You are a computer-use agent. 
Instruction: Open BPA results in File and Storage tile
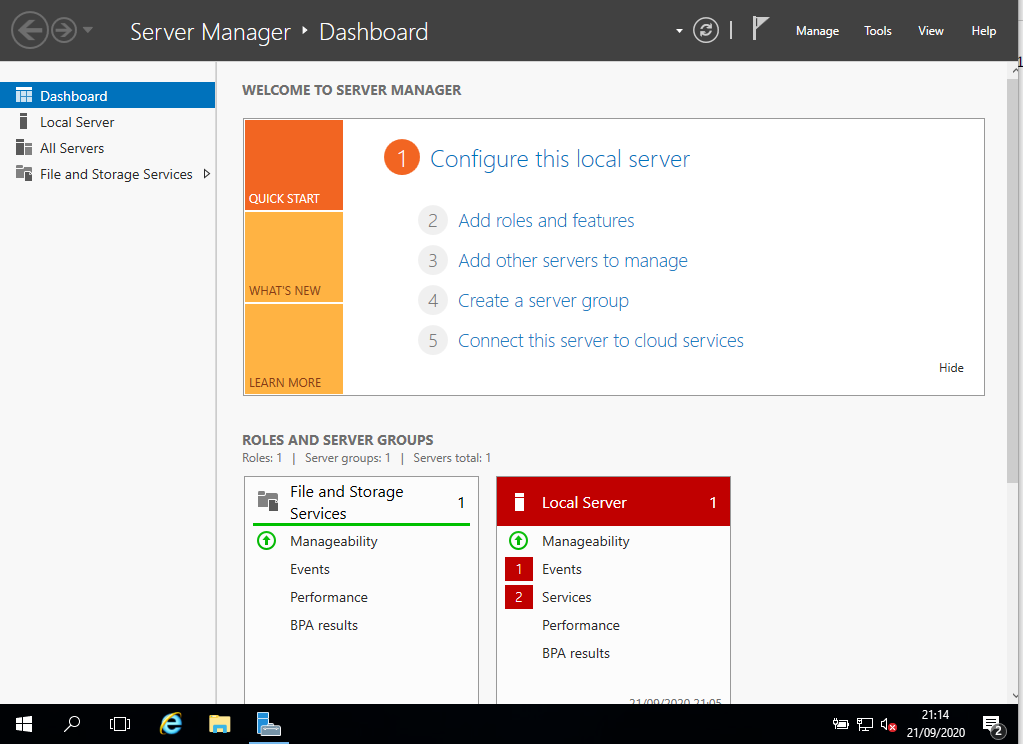324,625
